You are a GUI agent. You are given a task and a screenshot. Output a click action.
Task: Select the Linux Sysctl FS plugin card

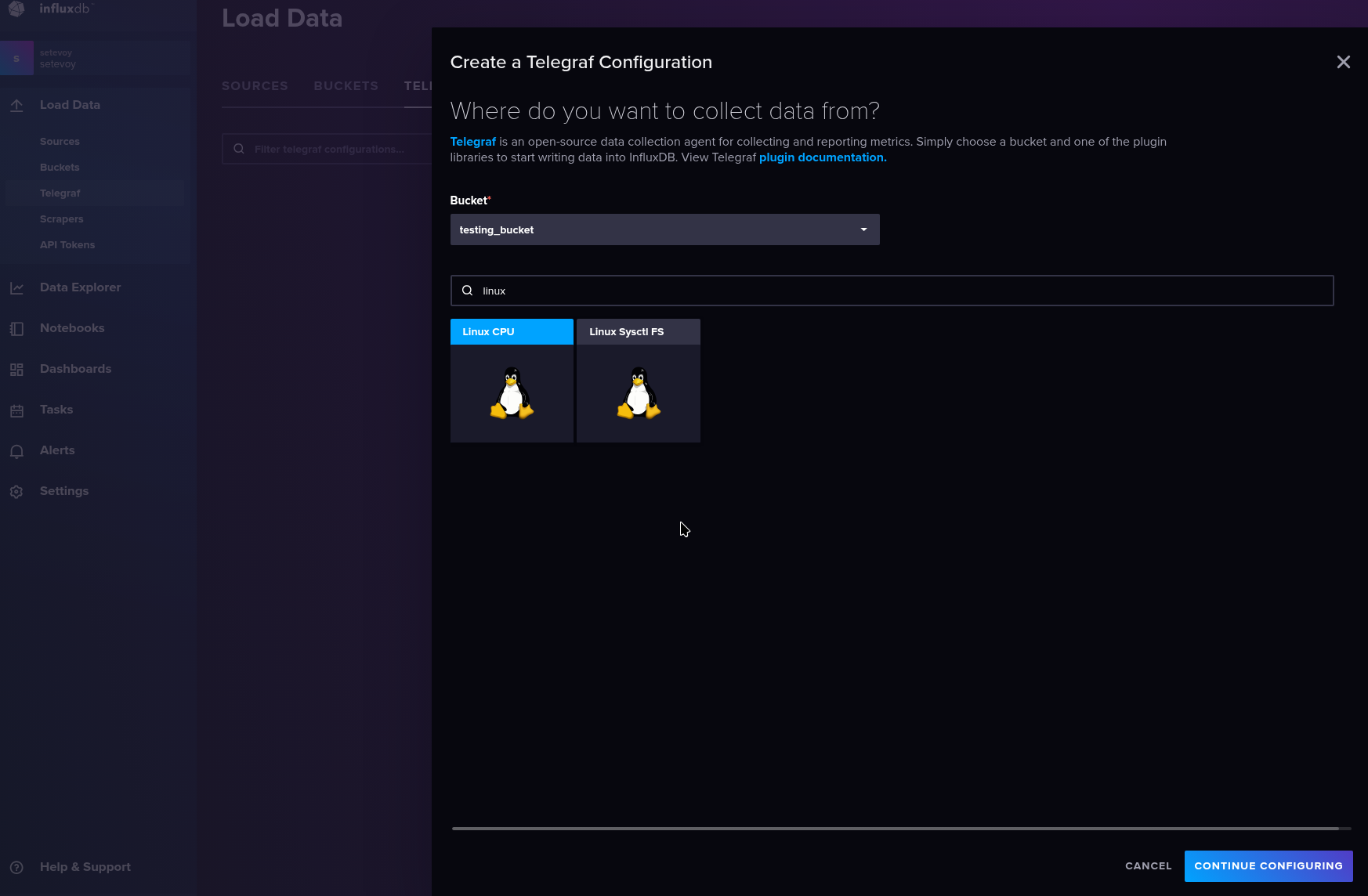639,381
